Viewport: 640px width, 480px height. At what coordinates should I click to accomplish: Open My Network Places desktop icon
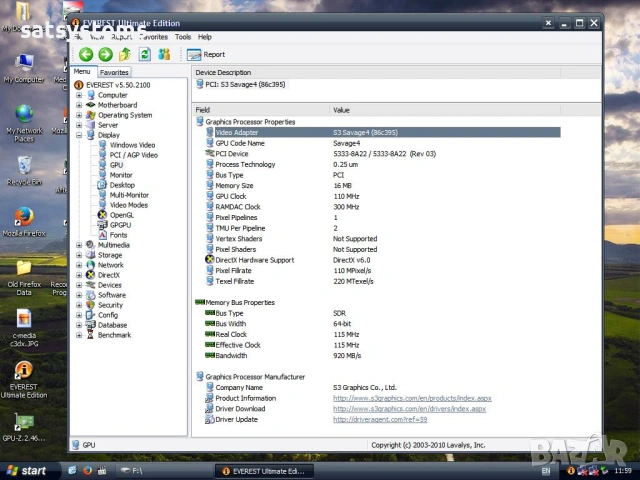pos(24,124)
